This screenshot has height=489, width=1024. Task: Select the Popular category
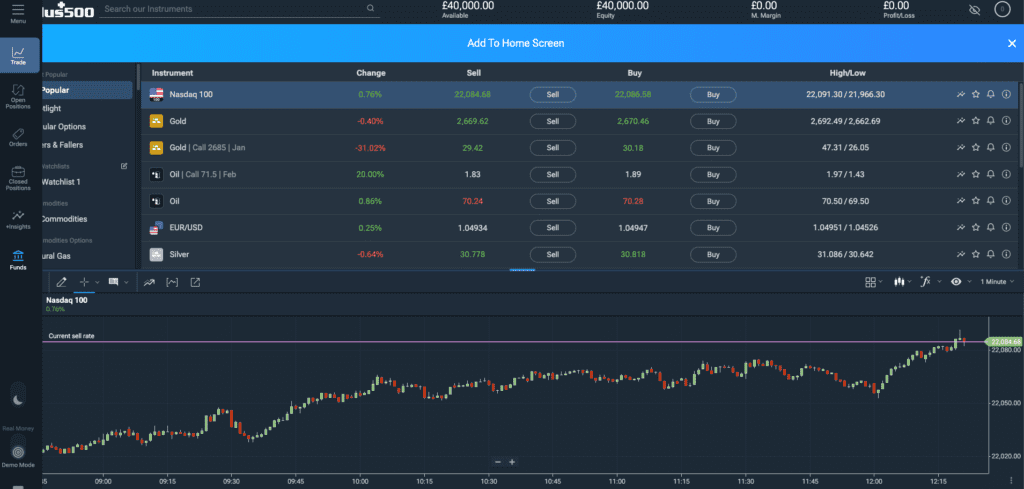(x=87, y=90)
